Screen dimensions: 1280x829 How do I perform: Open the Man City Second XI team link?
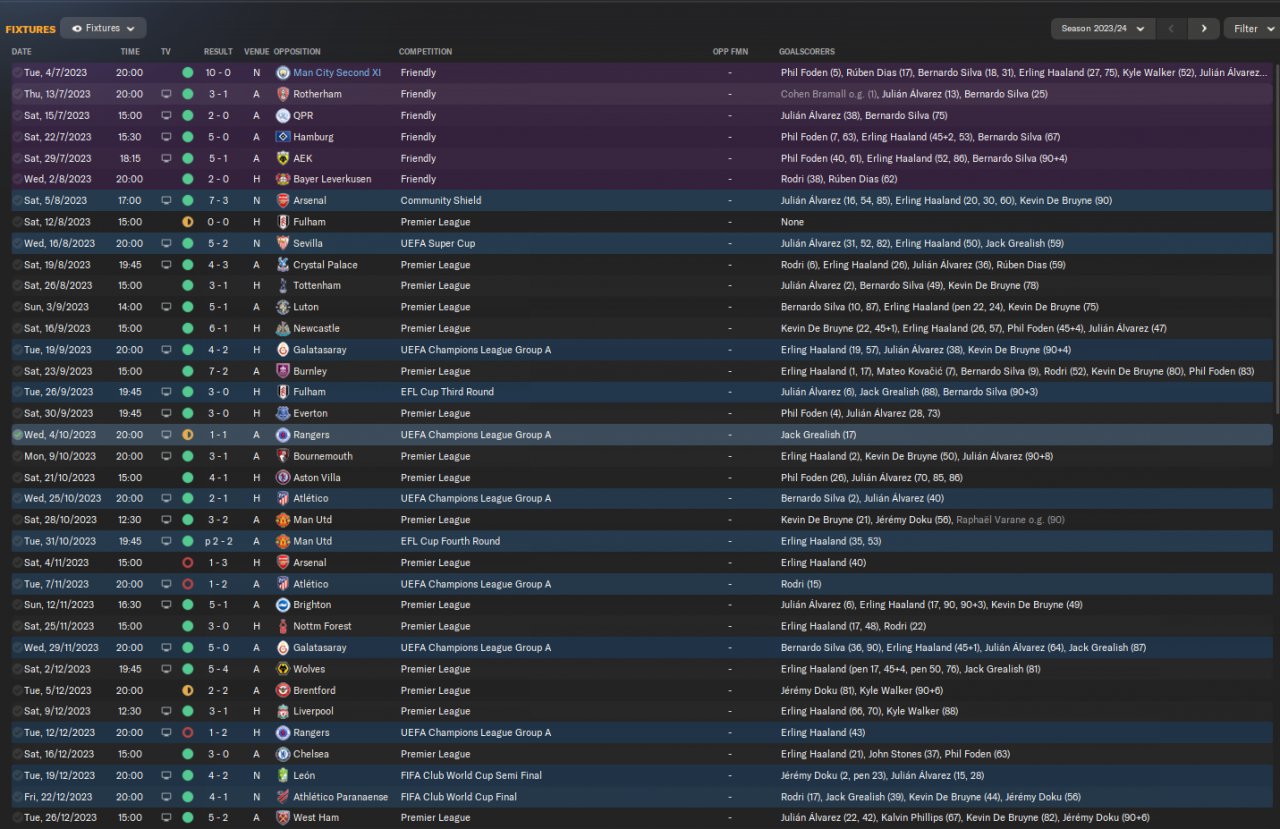click(x=337, y=73)
